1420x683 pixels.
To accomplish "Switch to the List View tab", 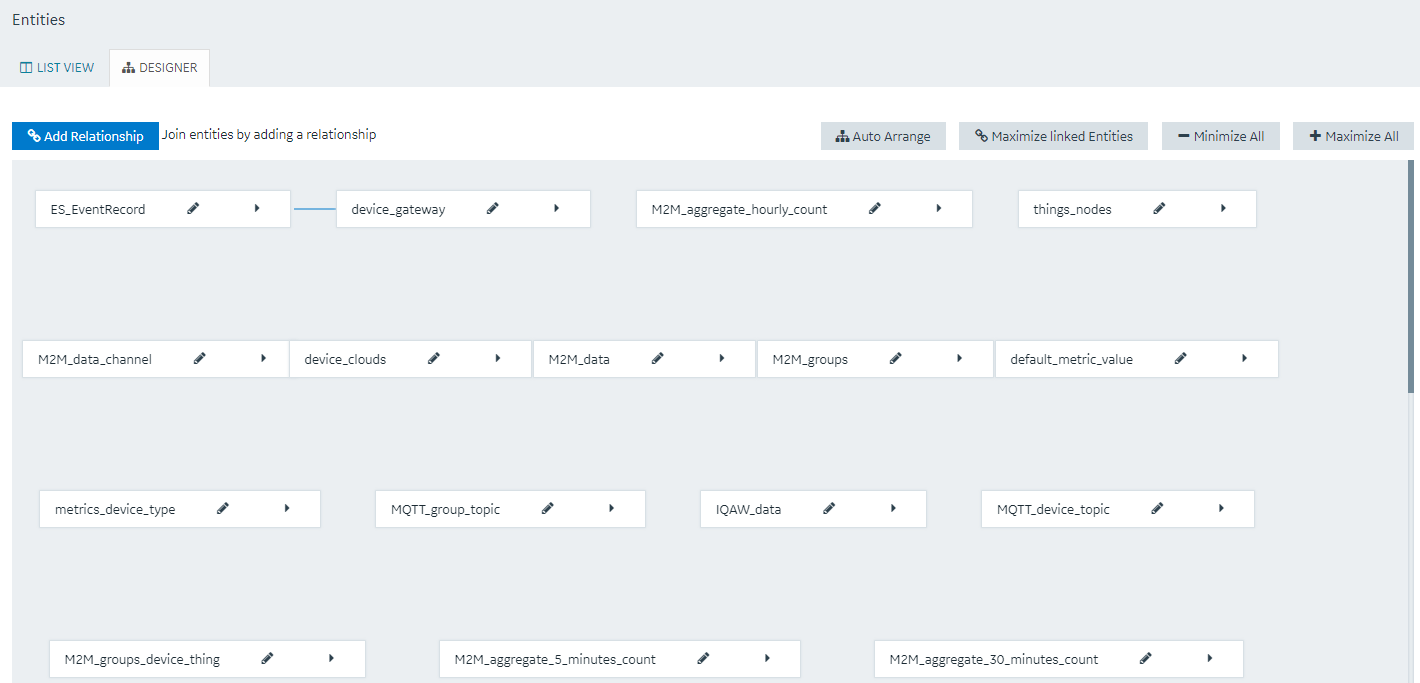I will (x=57, y=68).
